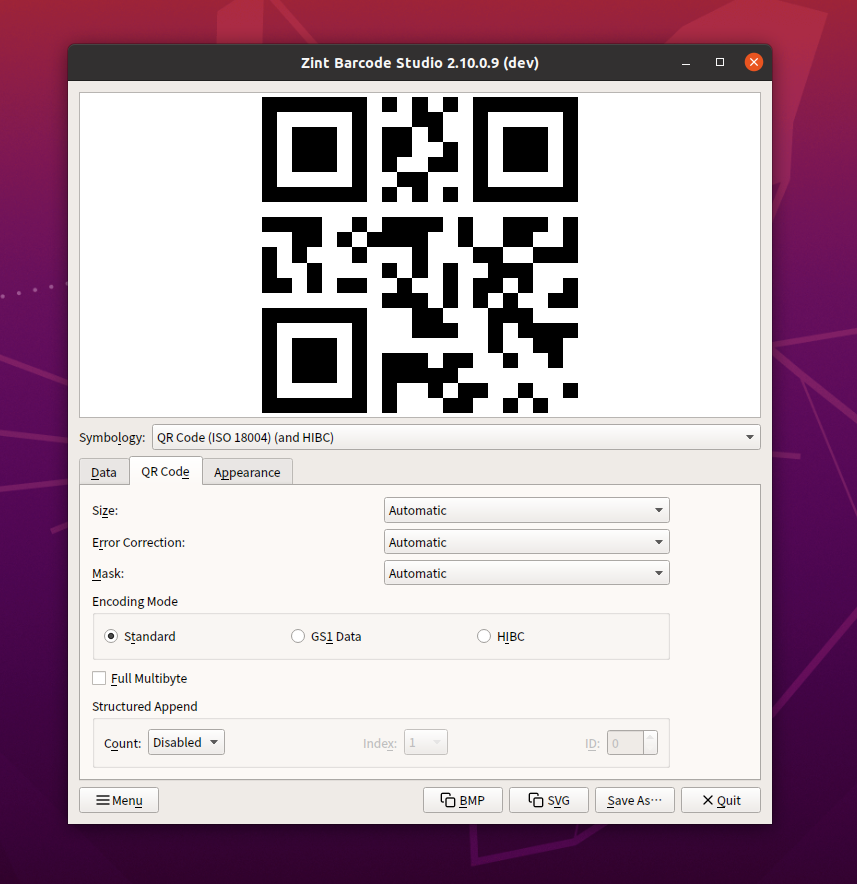Select the Standard encoding mode
The width and height of the screenshot is (857, 884).
tap(110, 635)
